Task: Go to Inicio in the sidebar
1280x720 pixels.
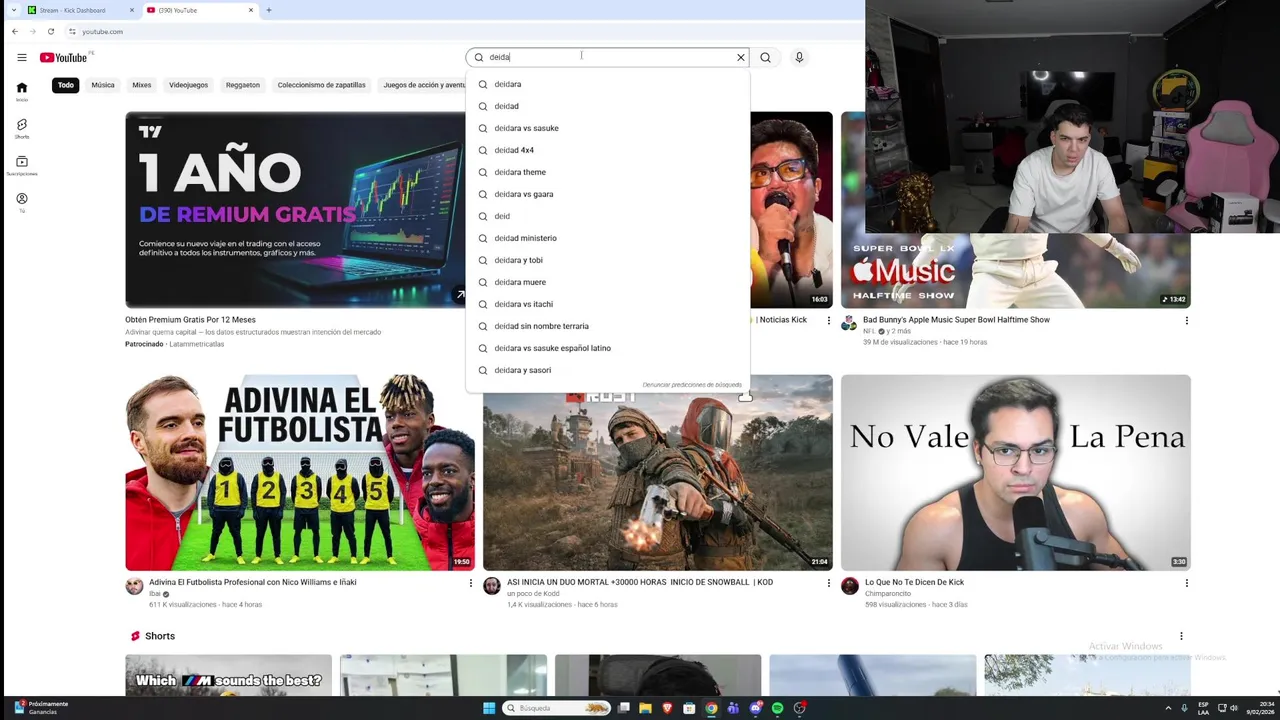Action: point(22,91)
